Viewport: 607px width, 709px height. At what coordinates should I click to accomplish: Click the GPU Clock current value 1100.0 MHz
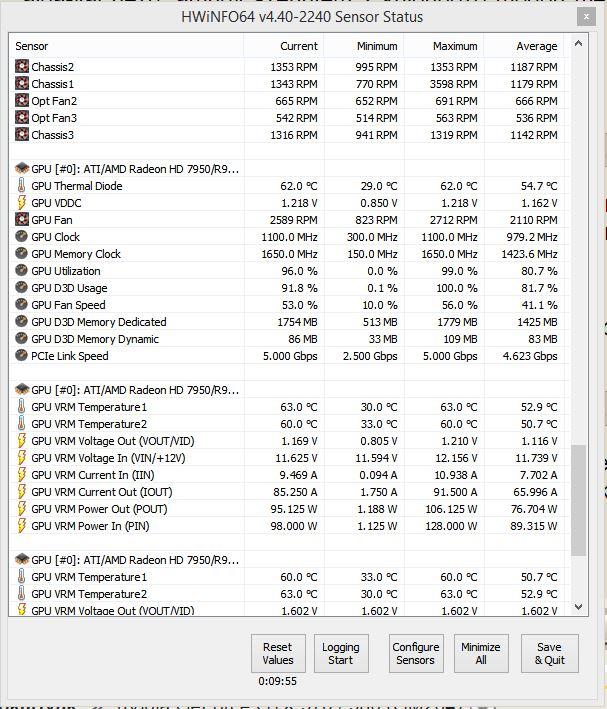(289, 237)
